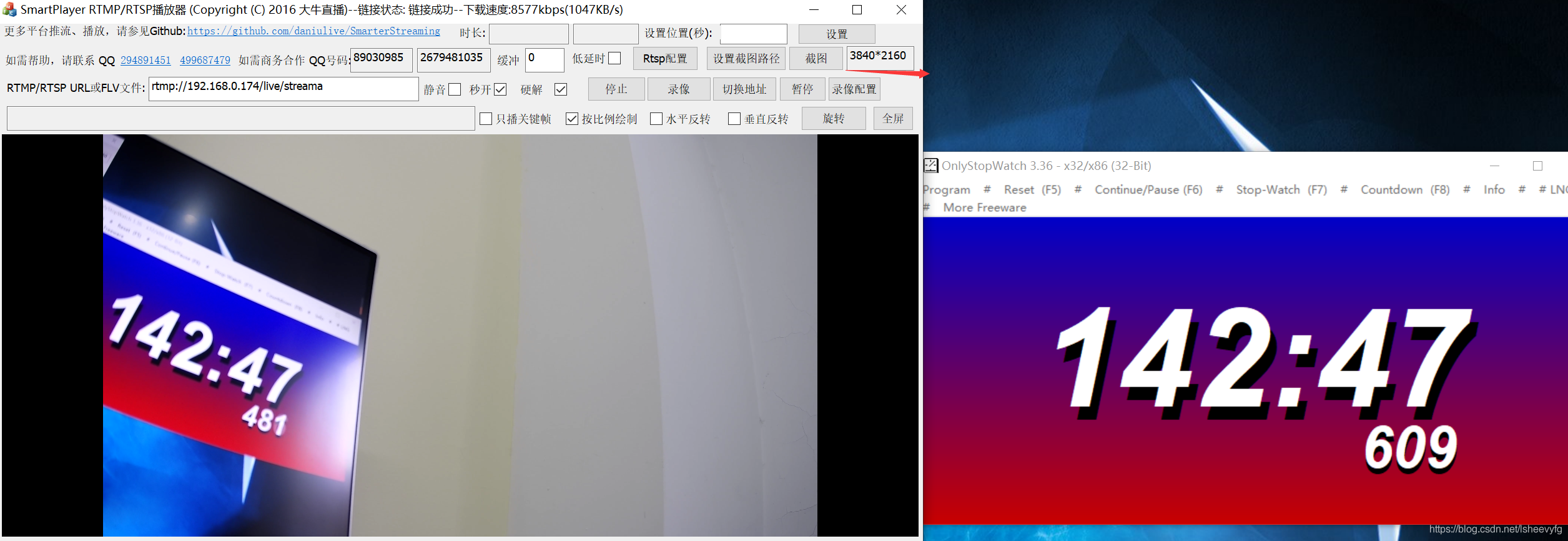Click the 设置 button

837,34
